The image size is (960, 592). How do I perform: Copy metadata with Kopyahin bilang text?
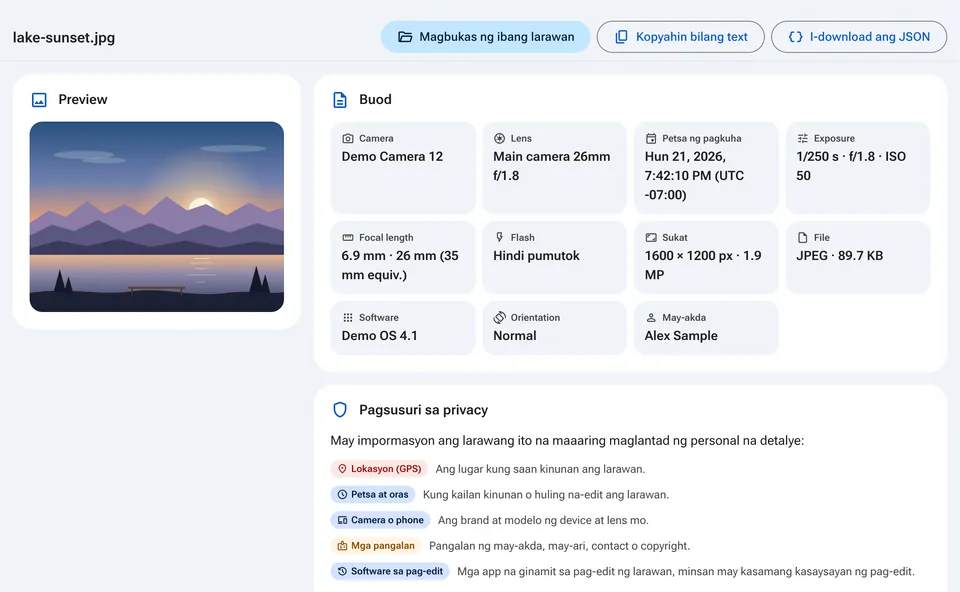pyautogui.click(x=680, y=37)
